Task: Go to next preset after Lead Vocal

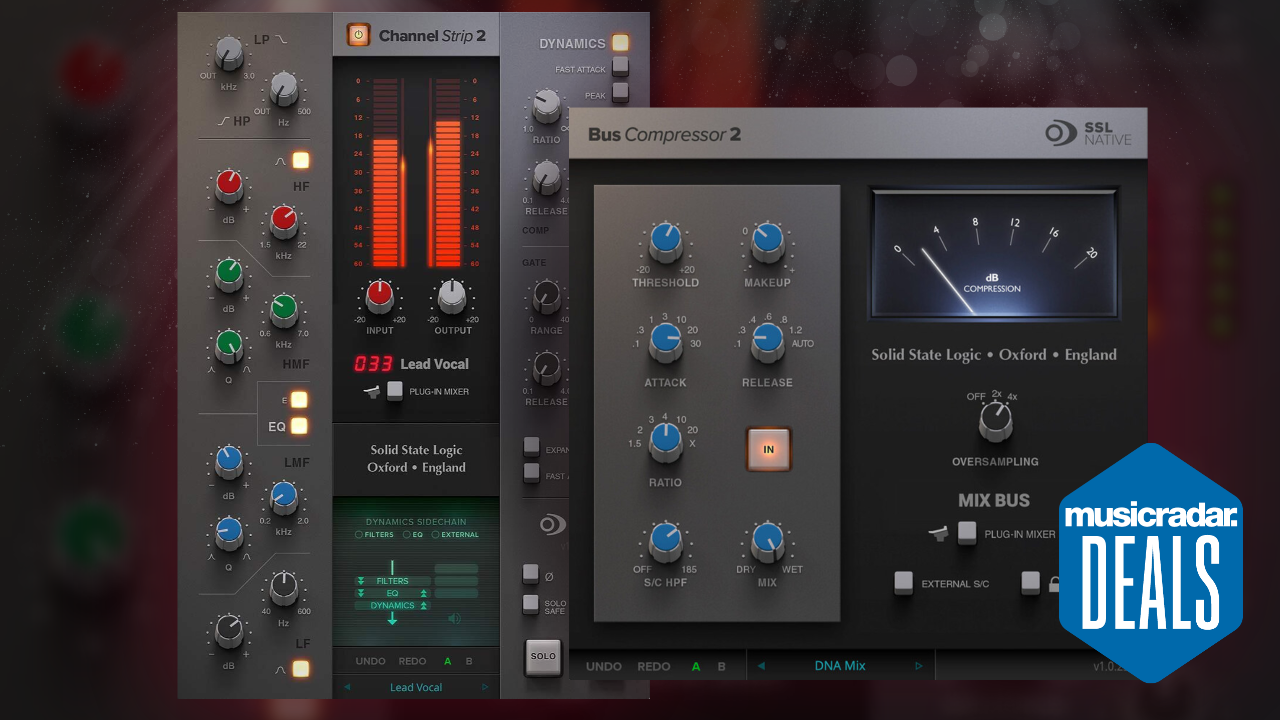Action: (x=485, y=687)
